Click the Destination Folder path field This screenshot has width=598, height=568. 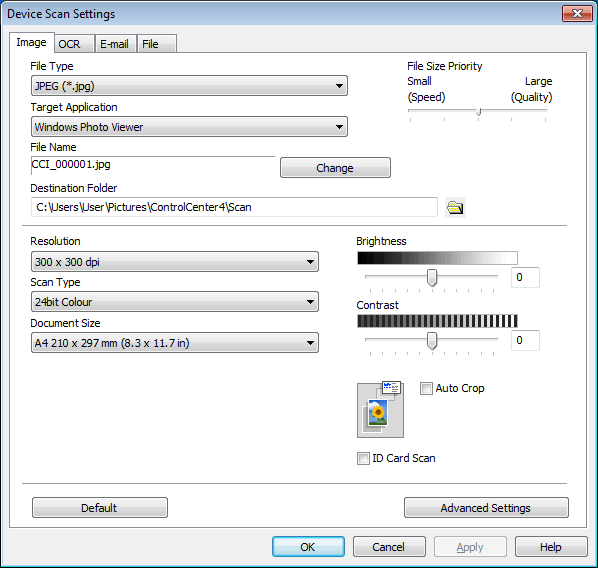coord(234,207)
